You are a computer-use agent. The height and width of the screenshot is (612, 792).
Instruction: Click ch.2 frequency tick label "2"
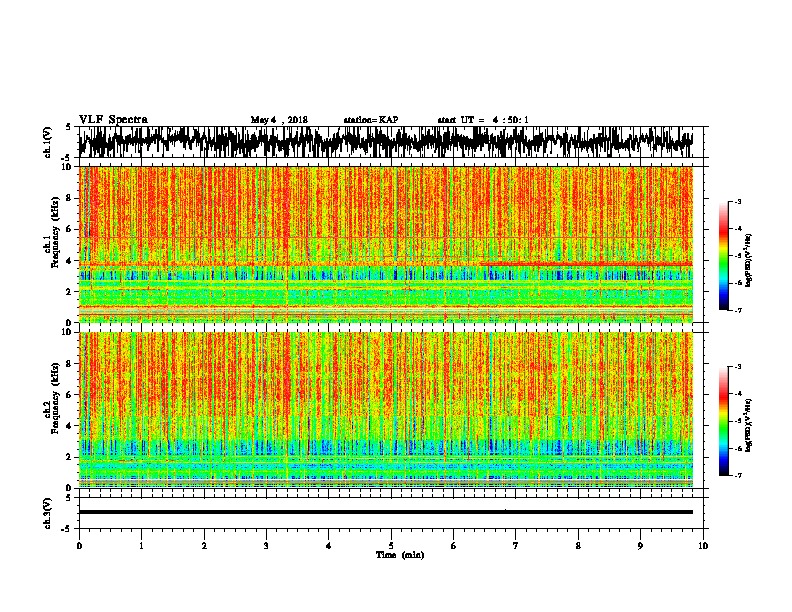(x=69, y=457)
